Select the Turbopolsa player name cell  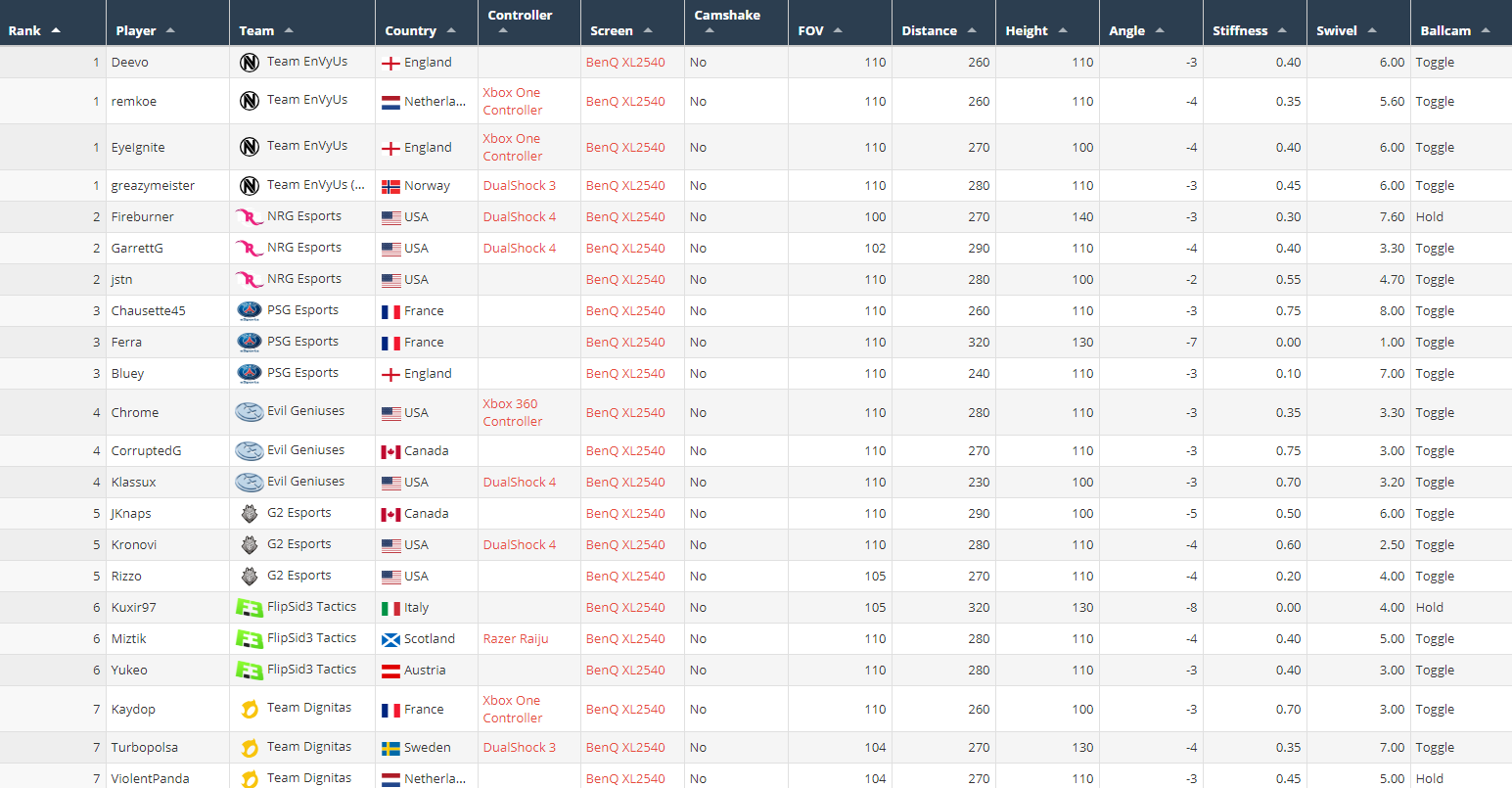145,748
